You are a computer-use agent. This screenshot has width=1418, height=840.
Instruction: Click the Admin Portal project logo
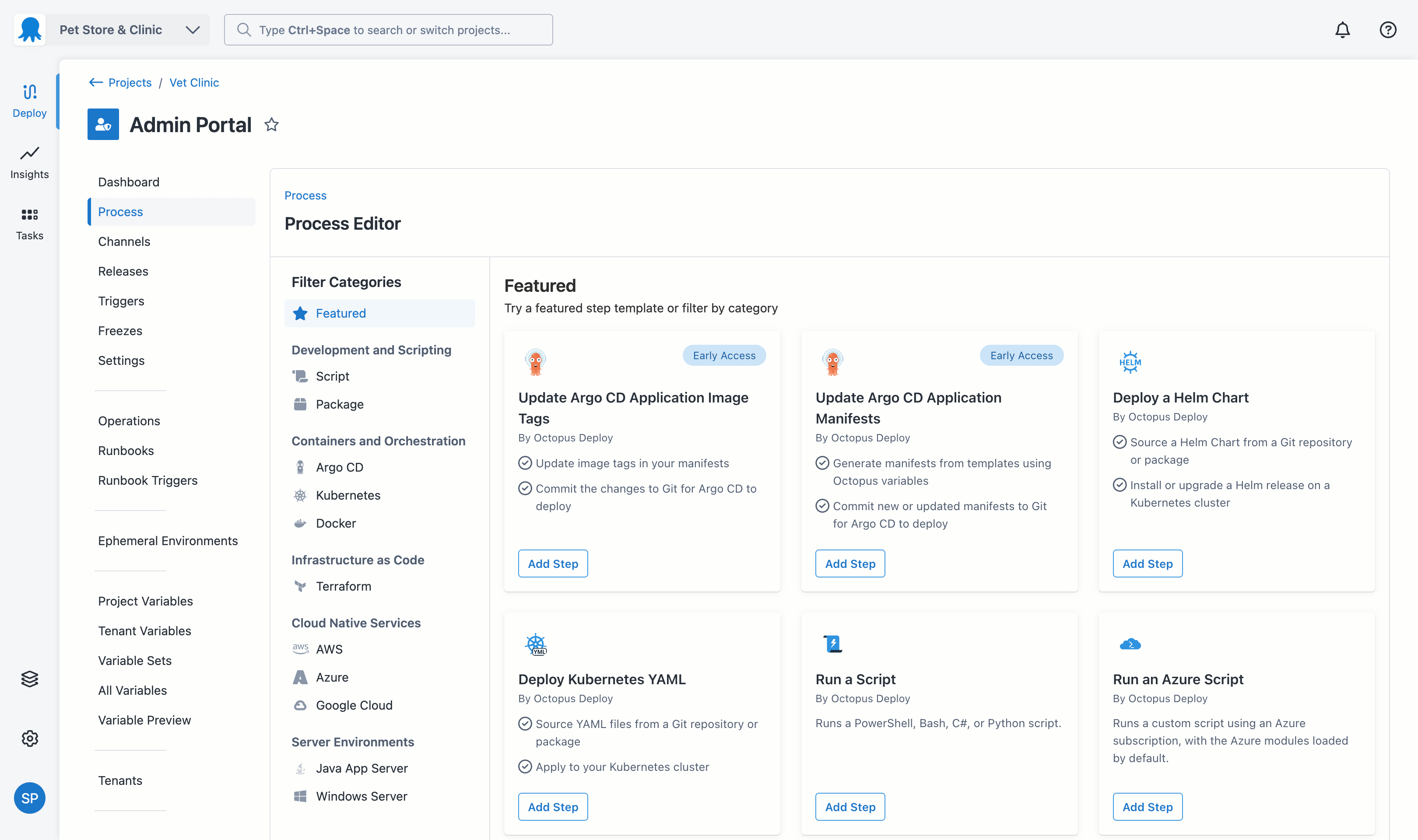pyautogui.click(x=103, y=125)
